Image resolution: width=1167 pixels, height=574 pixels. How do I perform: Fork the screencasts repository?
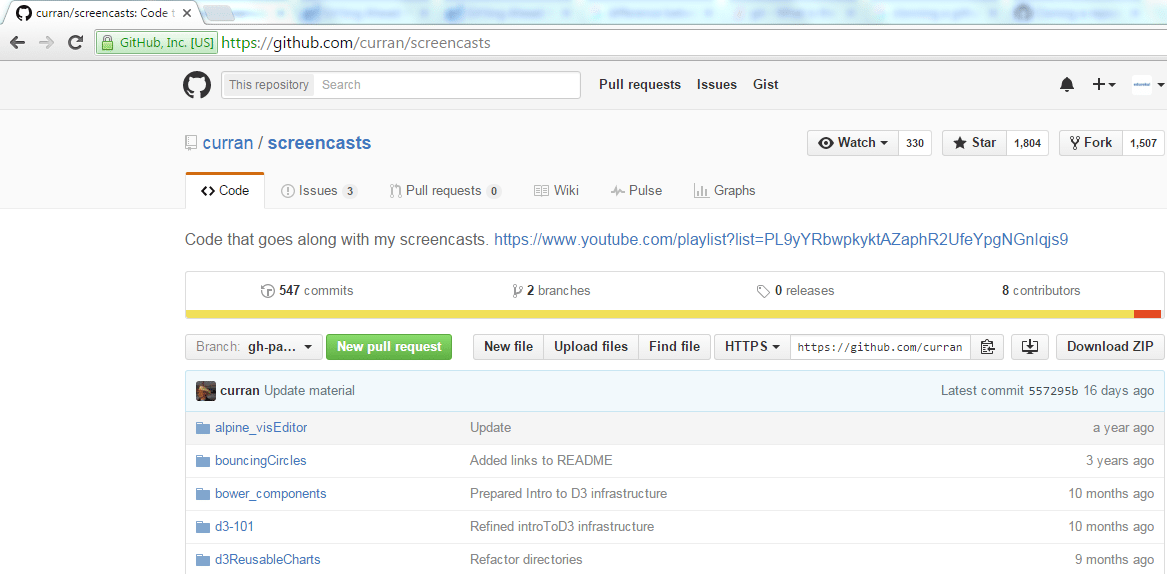click(x=1090, y=143)
